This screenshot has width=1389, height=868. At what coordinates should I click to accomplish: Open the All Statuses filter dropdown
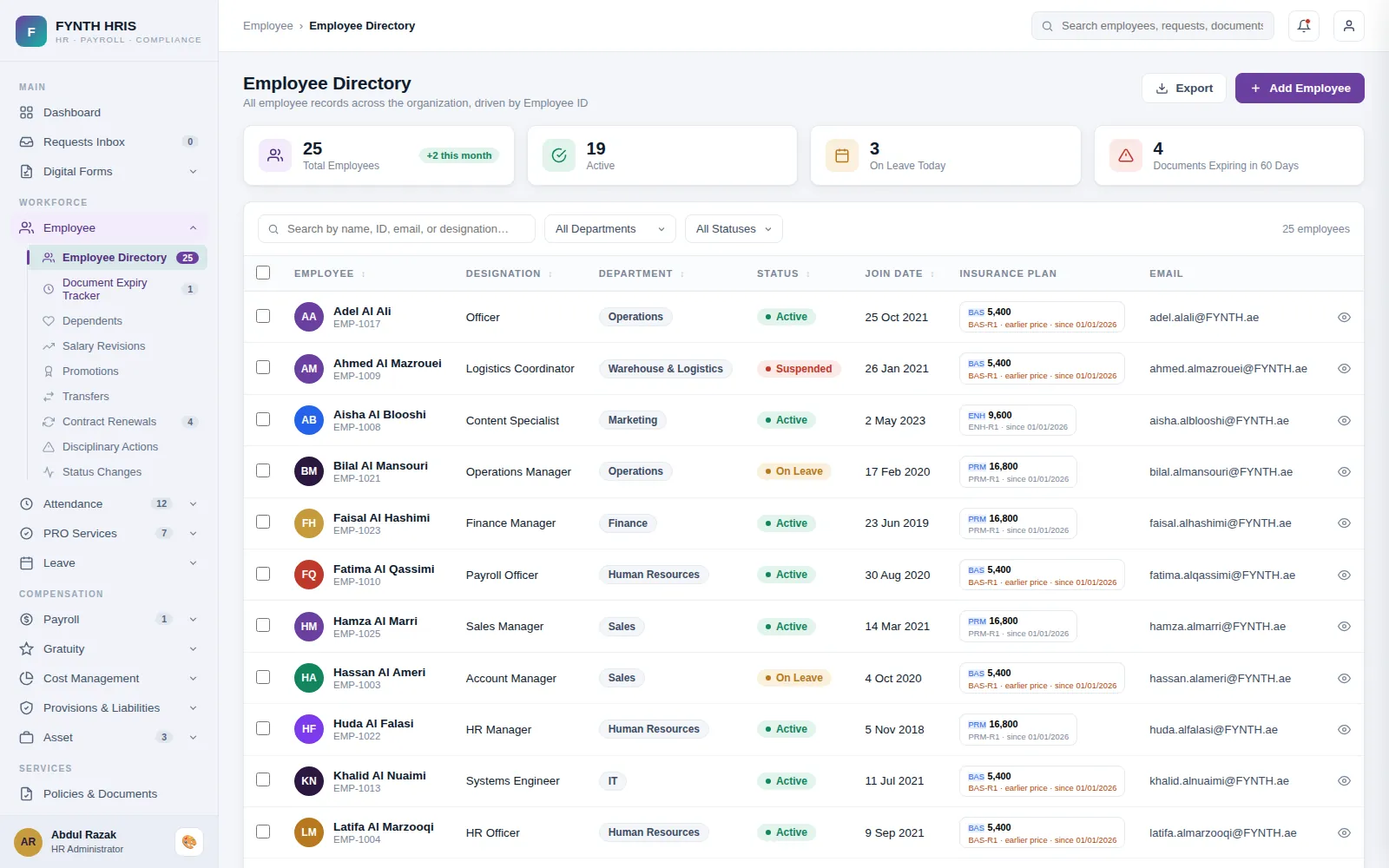tap(734, 229)
